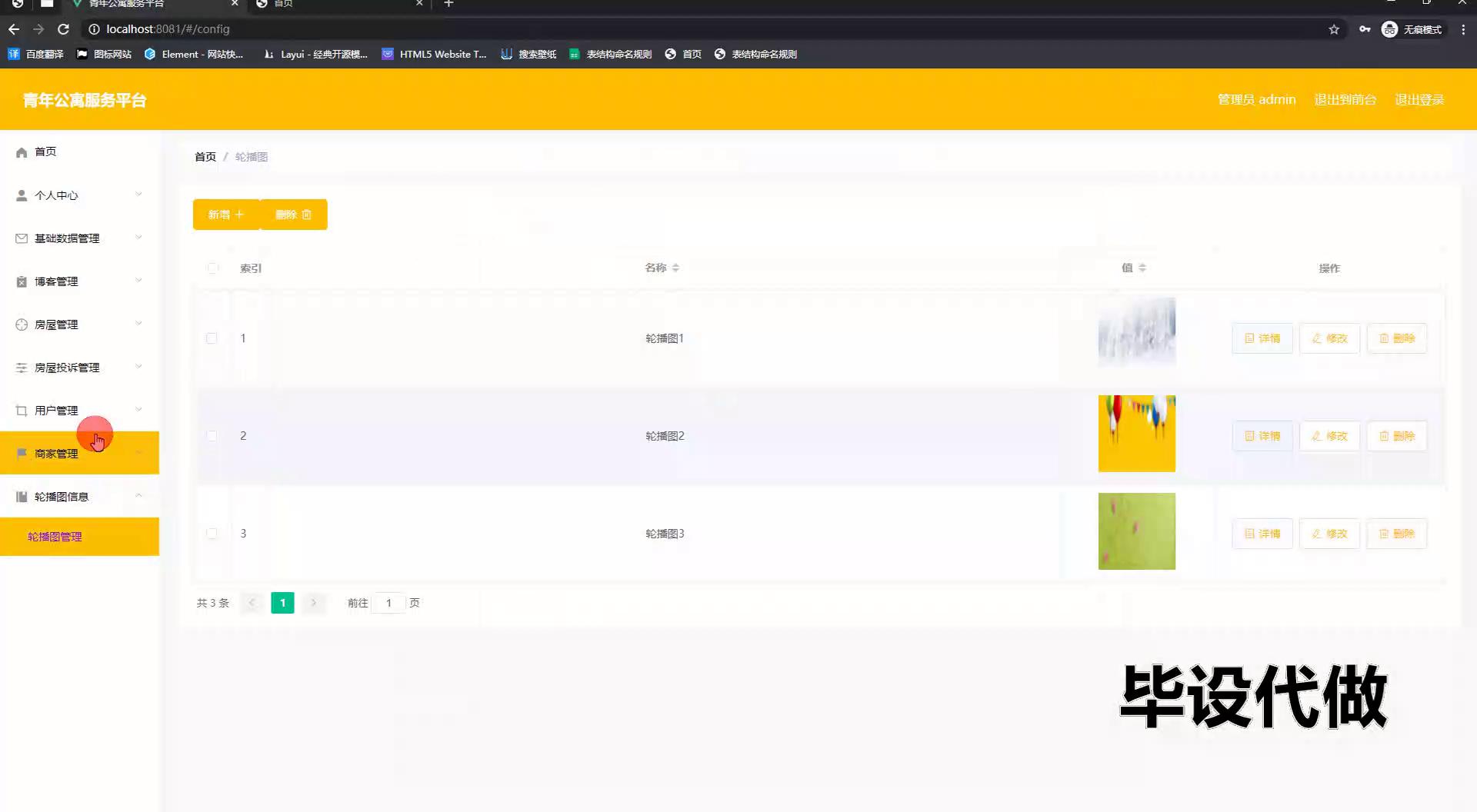This screenshot has height=812, width=1477.
Task: Check the checkbox for row 轮播图1
Action: pos(212,338)
